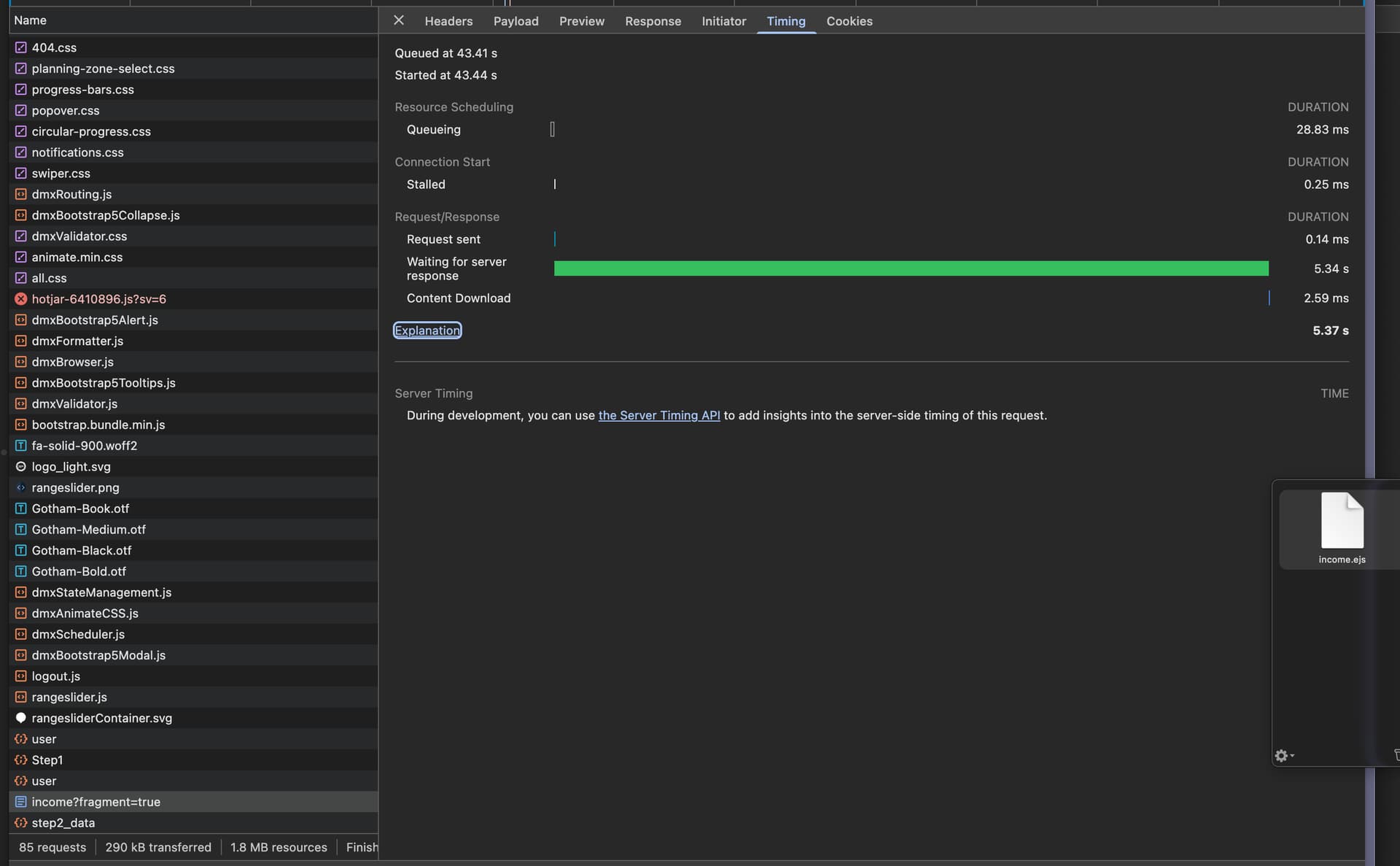Viewport: 1400px width, 866px height.
Task: Click the Name column header
Action: pyautogui.click(x=30, y=20)
